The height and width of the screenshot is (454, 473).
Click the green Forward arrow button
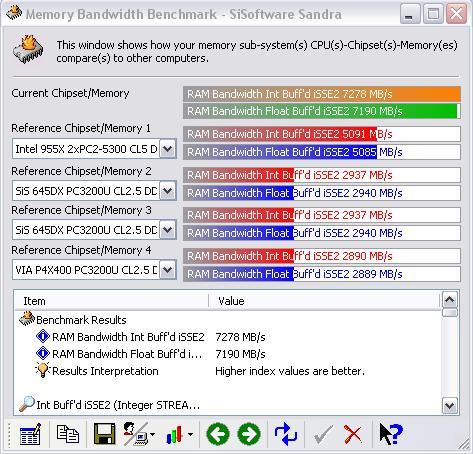[249, 434]
